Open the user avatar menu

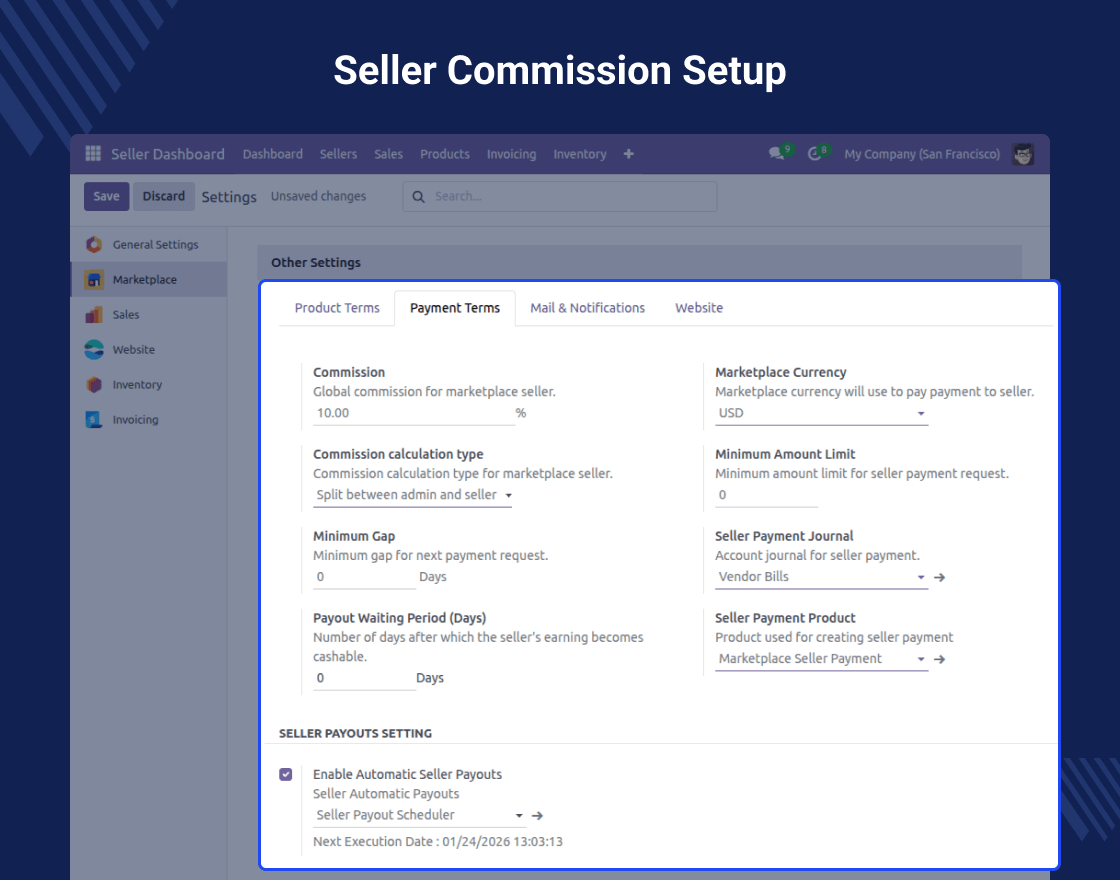(1023, 154)
